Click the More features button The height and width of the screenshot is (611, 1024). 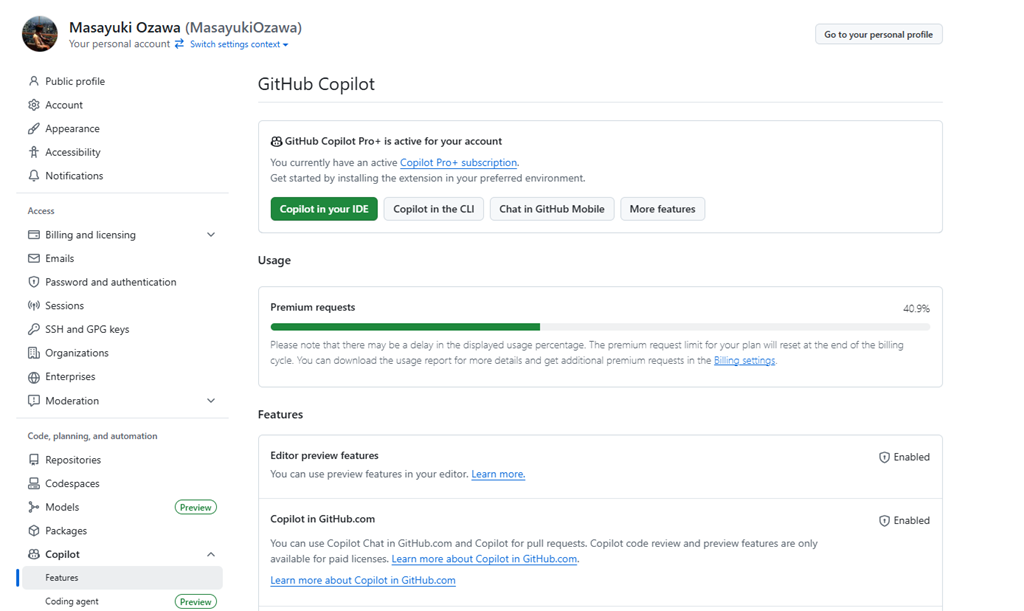[662, 209]
